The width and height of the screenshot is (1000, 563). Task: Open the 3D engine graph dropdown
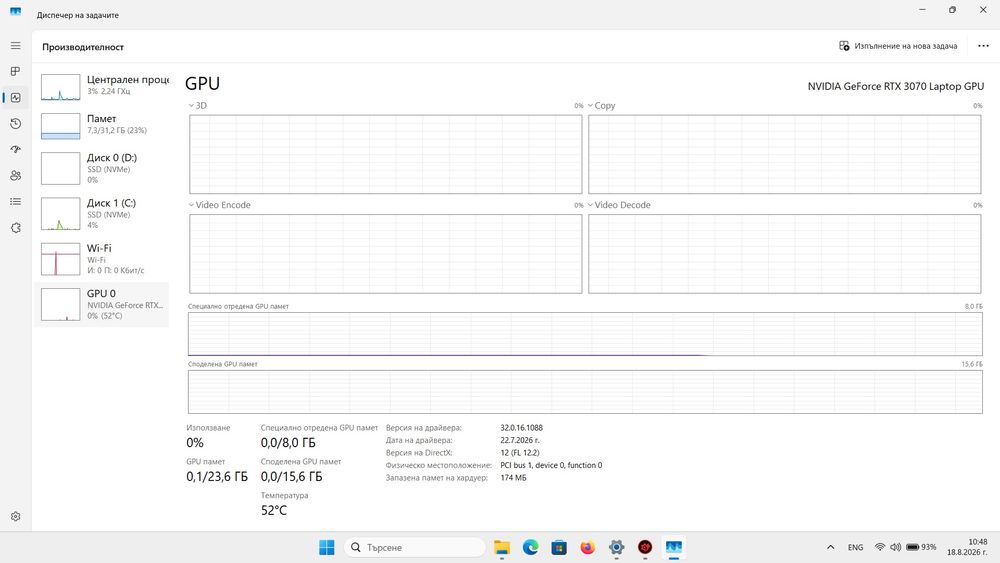[x=198, y=106]
